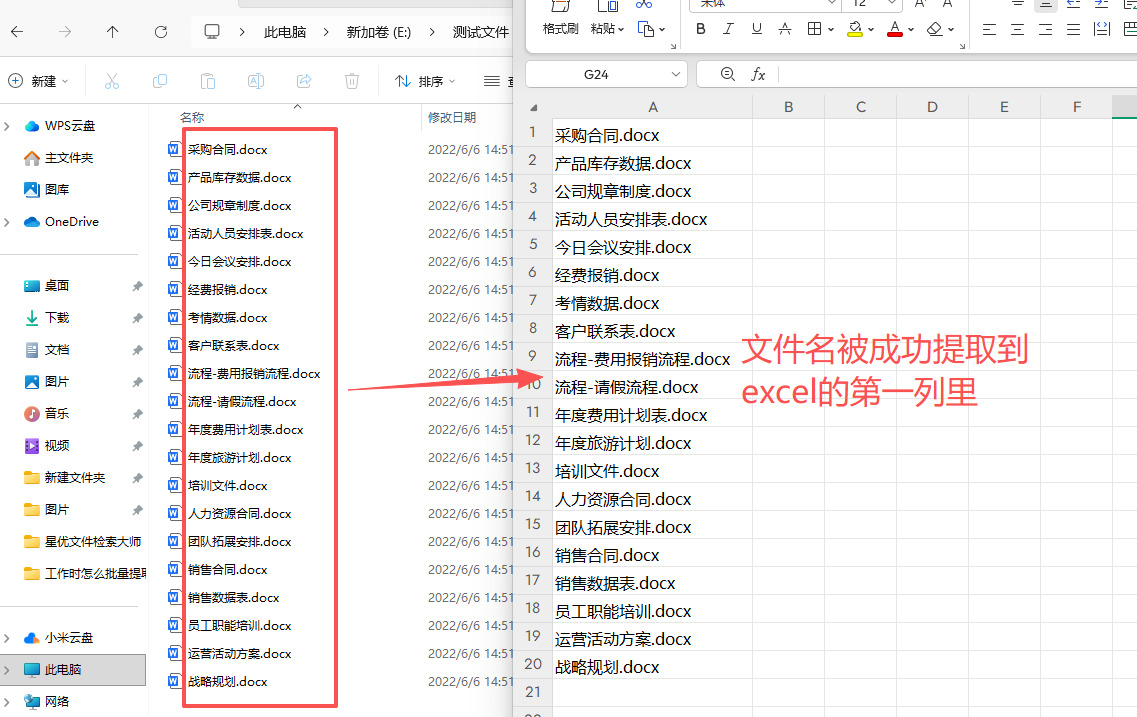Click the Cut icon in Explorer toolbar
Screen dimensions: 1137x717
coord(112,81)
